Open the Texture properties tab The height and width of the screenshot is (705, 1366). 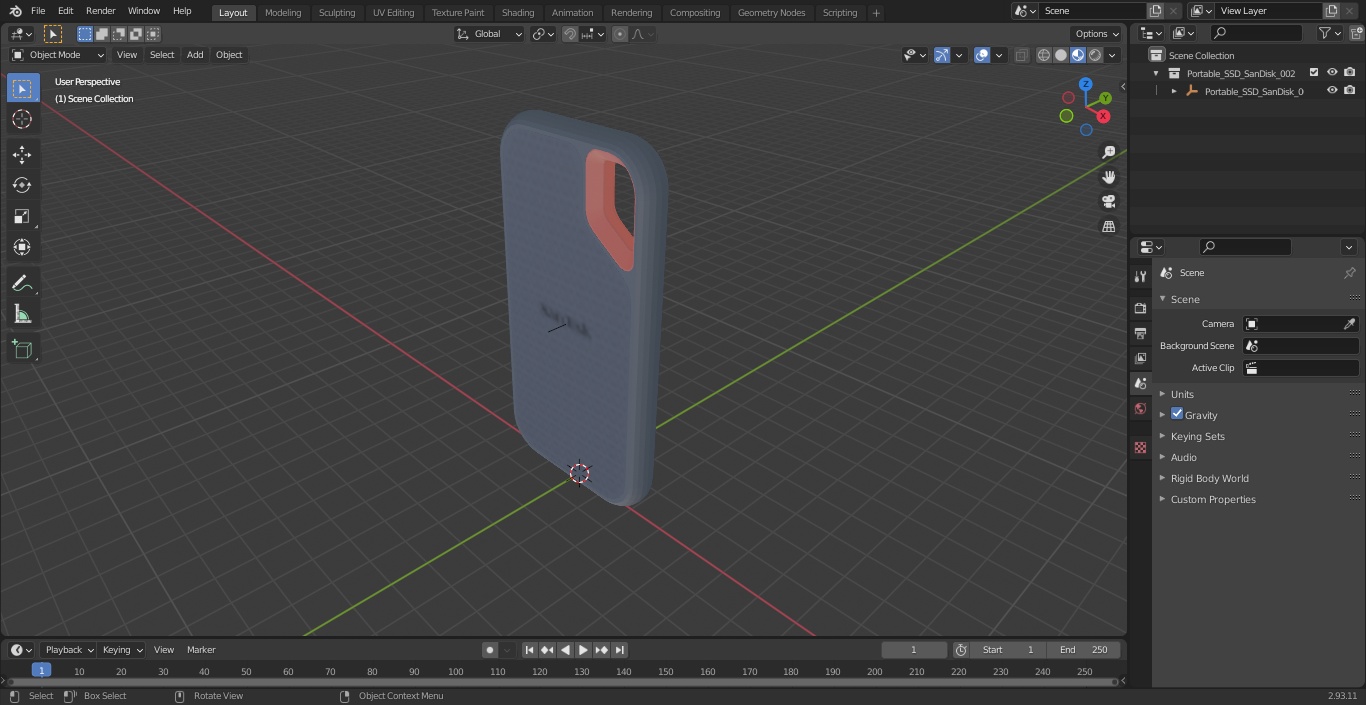tap(1140, 447)
